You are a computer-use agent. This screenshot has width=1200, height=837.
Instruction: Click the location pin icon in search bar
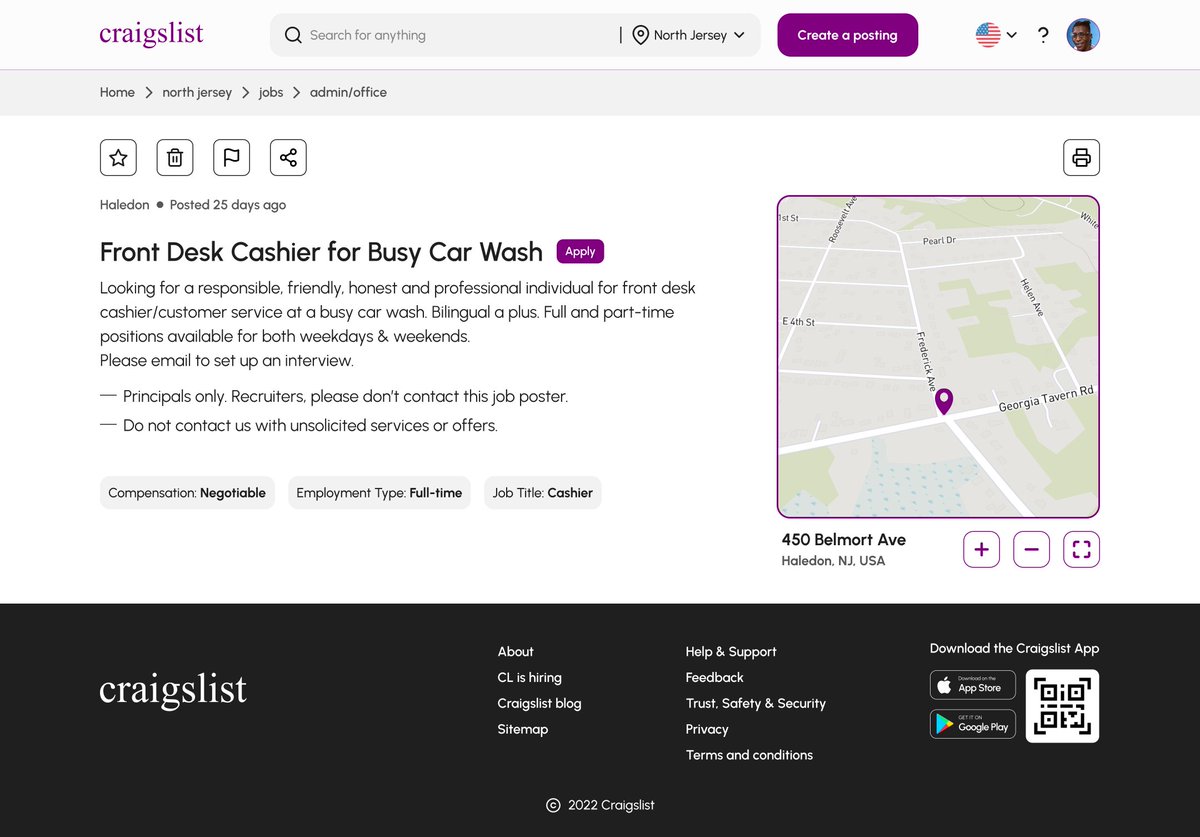[x=640, y=35]
